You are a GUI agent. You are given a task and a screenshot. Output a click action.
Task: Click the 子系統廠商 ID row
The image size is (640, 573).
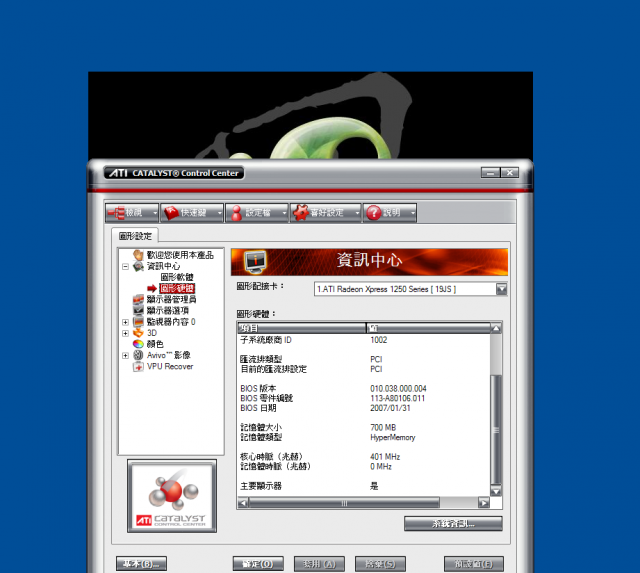pyautogui.click(x=364, y=340)
